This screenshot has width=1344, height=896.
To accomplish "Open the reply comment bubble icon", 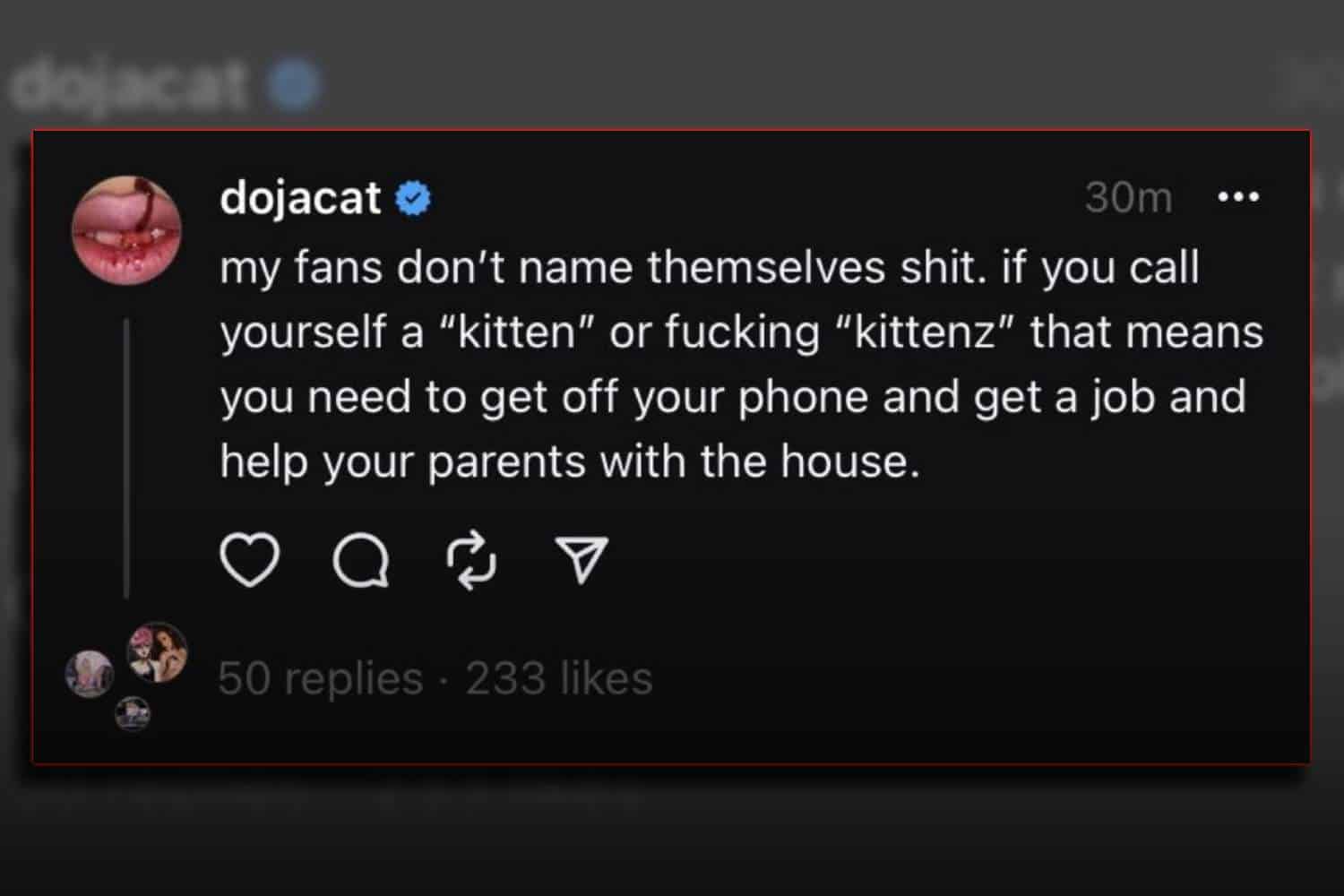I will coord(360,562).
